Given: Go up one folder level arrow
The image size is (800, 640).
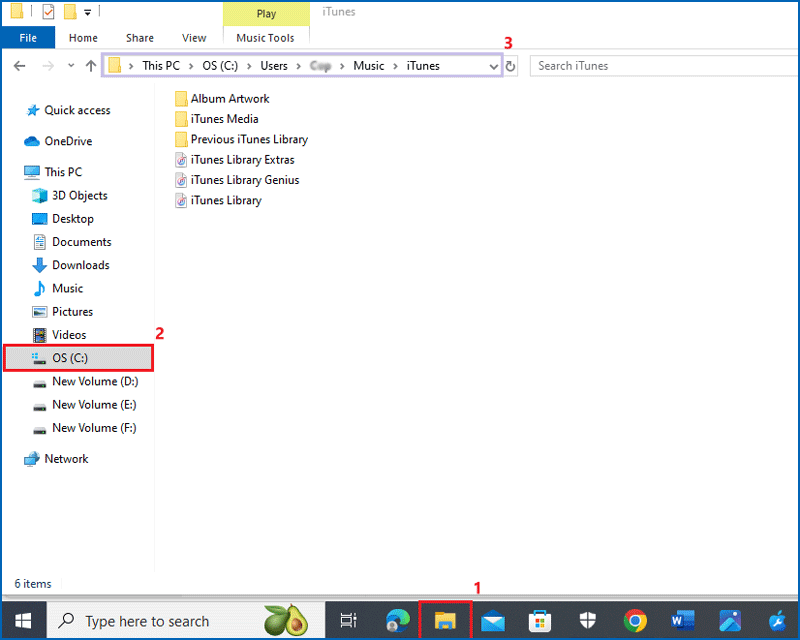Looking at the screenshot, I should (x=91, y=66).
